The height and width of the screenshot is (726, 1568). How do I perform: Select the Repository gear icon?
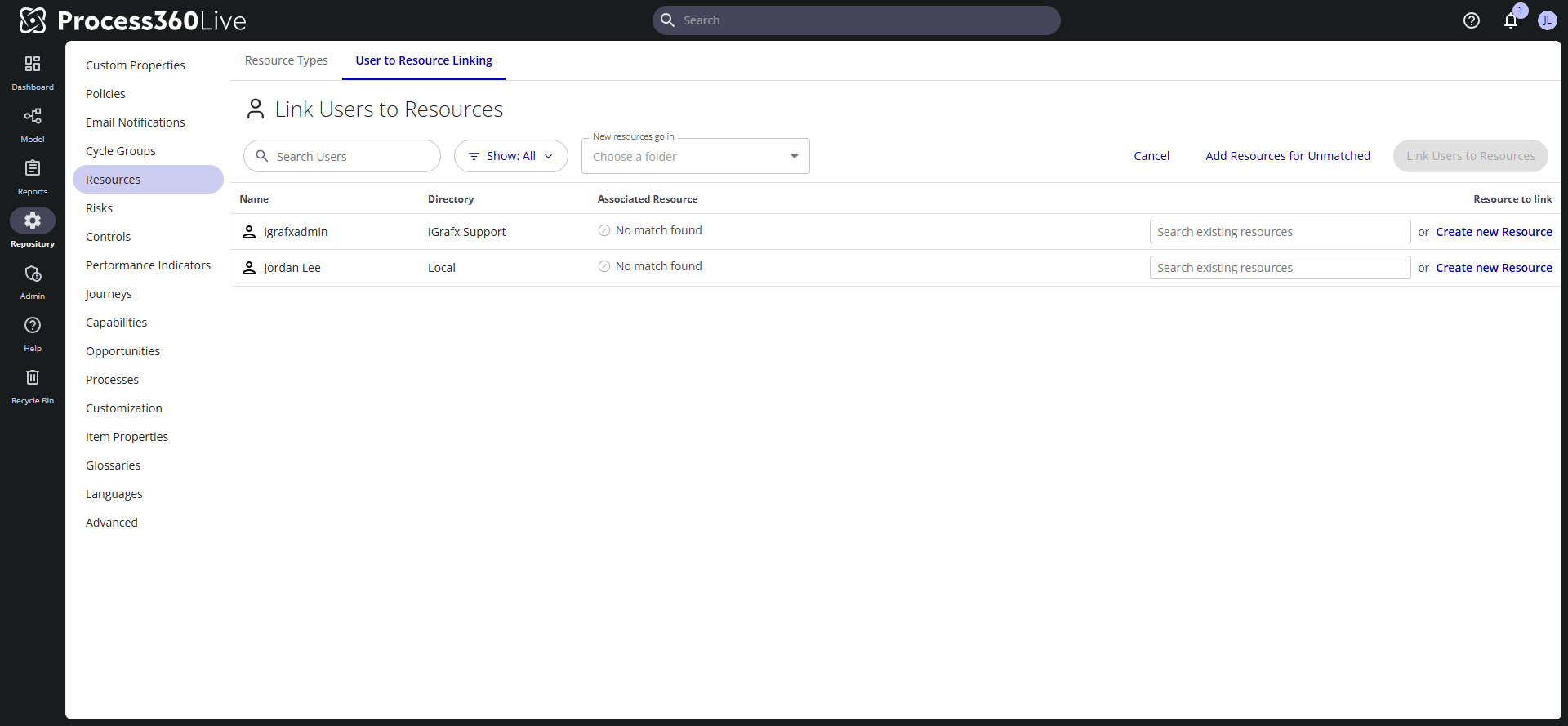[33, 220]
